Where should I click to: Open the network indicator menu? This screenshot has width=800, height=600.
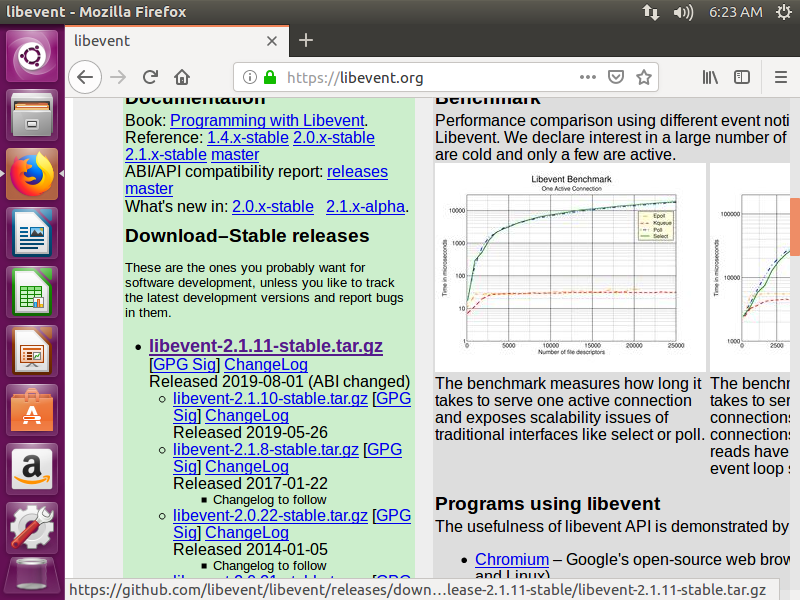pos(651,12)
